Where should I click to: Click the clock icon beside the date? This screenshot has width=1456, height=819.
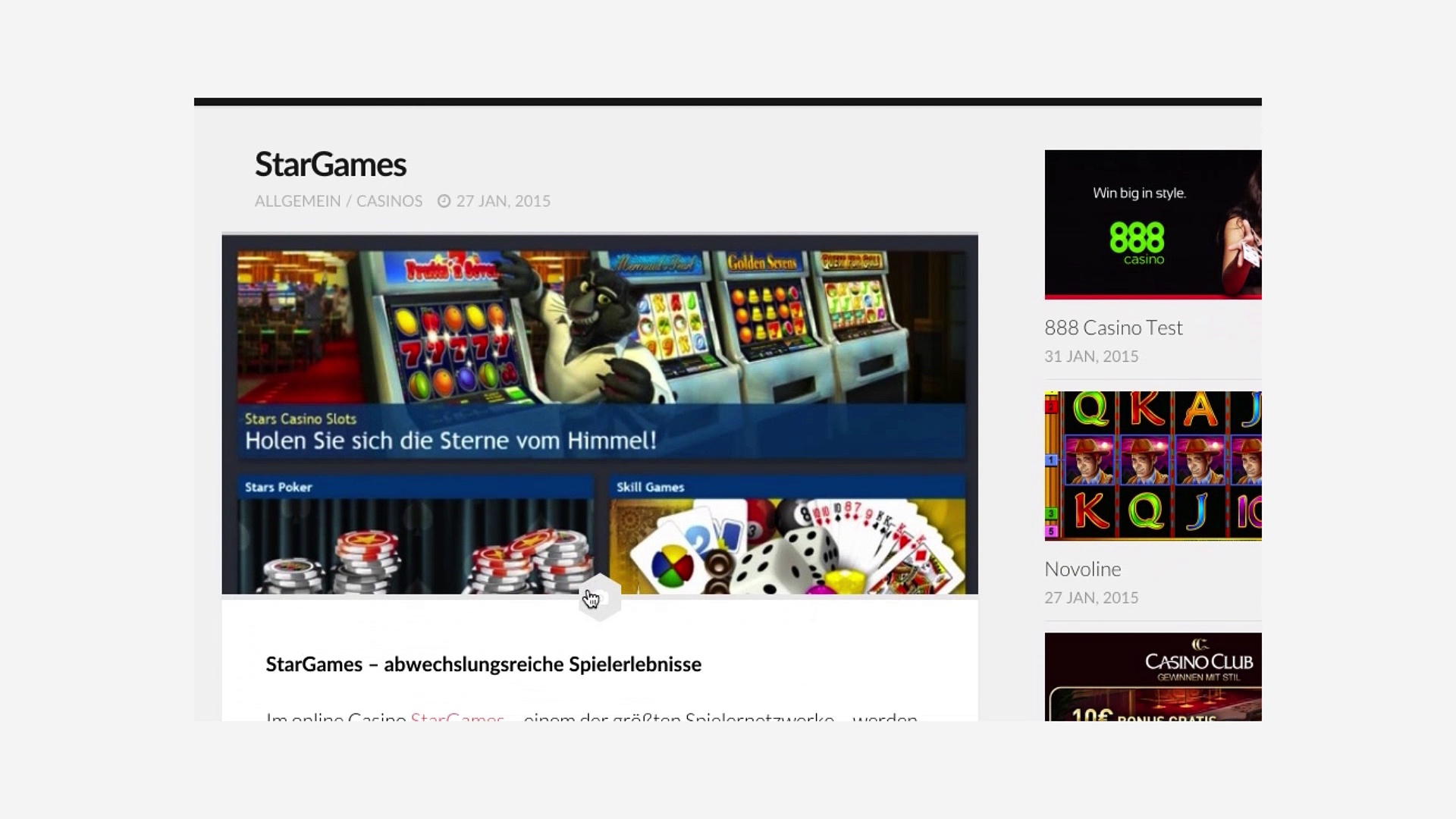pyautogui.click(x=444, y=201)
